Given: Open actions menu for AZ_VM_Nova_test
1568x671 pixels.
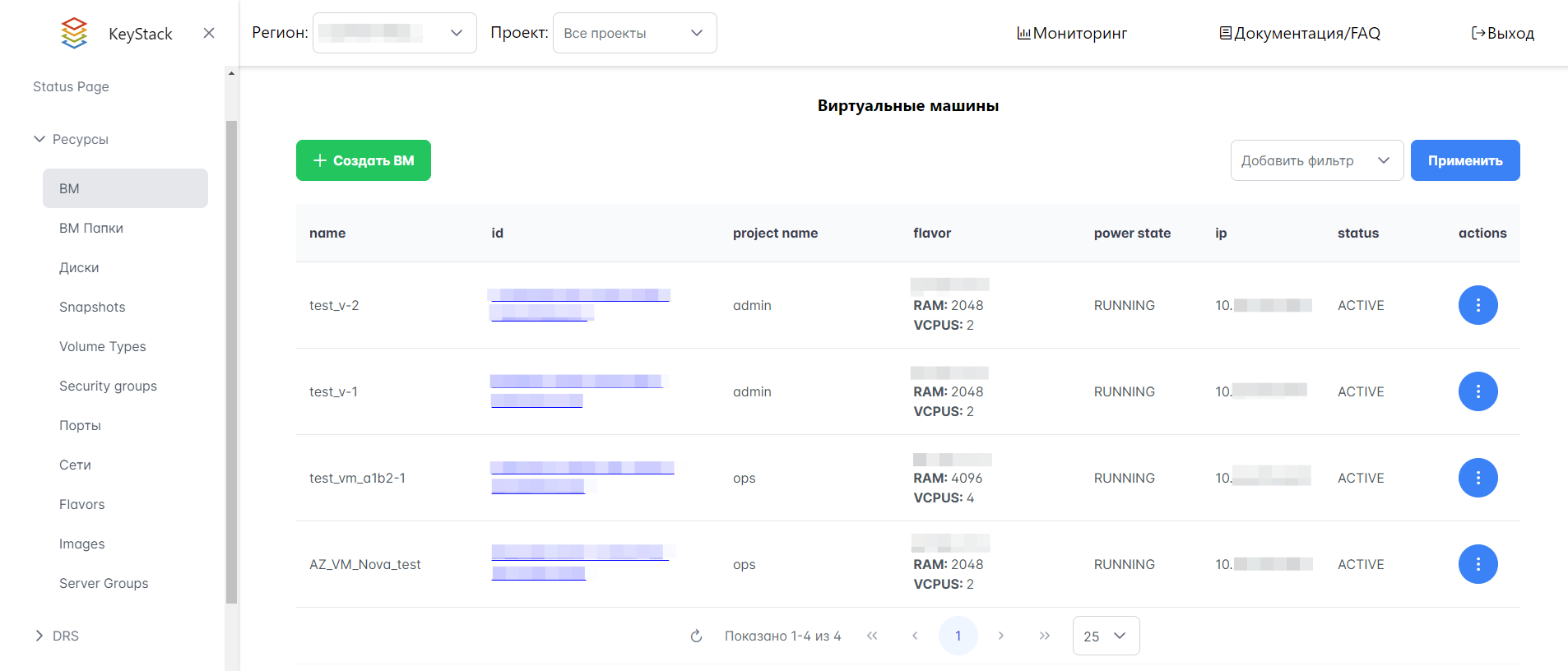Looking at the screenshot, I should point(1478,564).
